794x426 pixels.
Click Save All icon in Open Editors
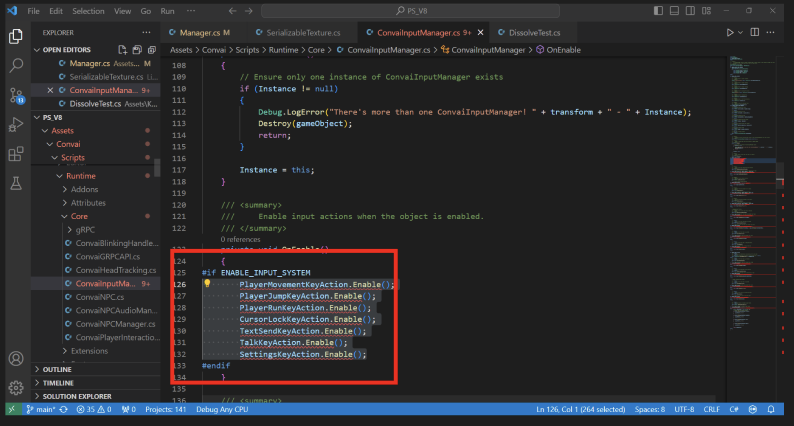coord(137,50)
